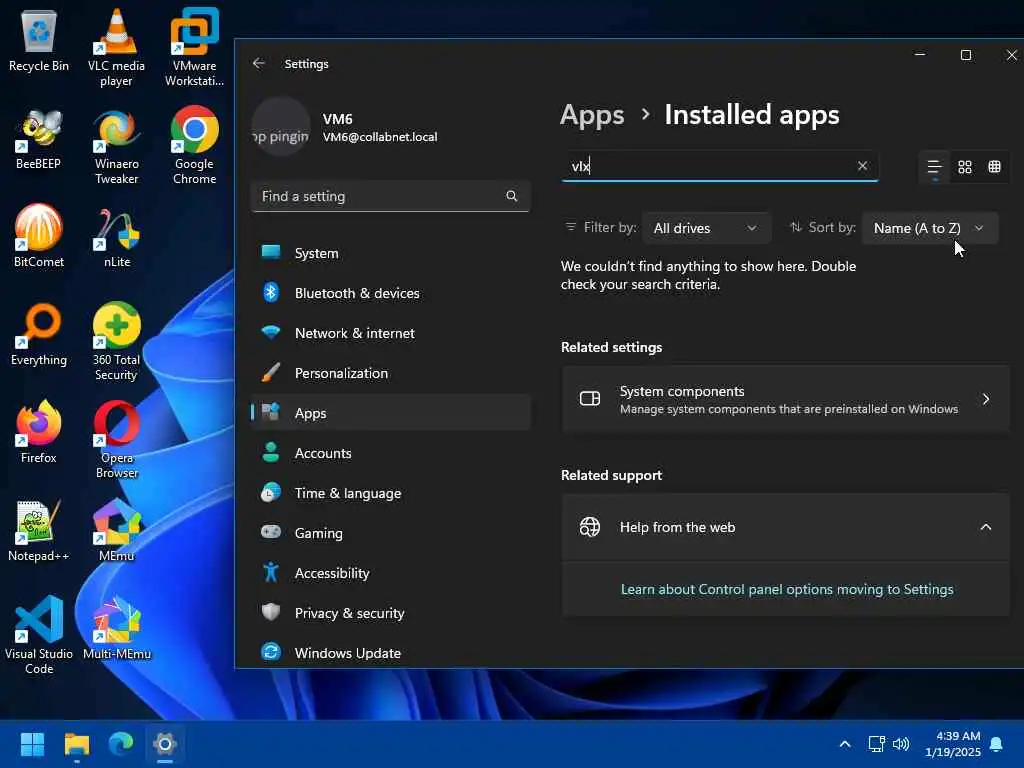The image size is (1024, 768).
Task: Open Personalization settings
Action: (x=391, y=373)
